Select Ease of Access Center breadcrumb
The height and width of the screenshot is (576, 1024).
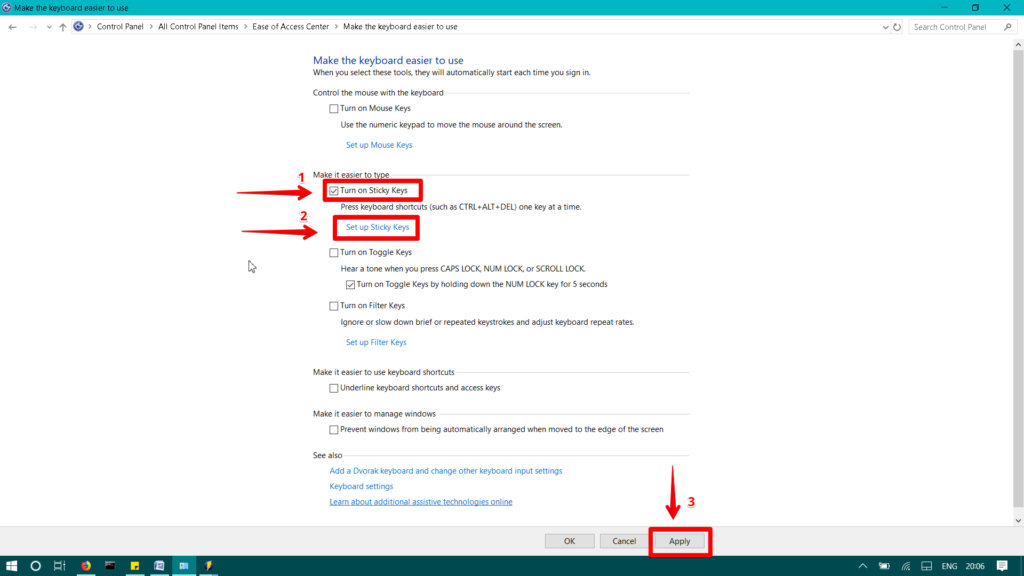291,27
